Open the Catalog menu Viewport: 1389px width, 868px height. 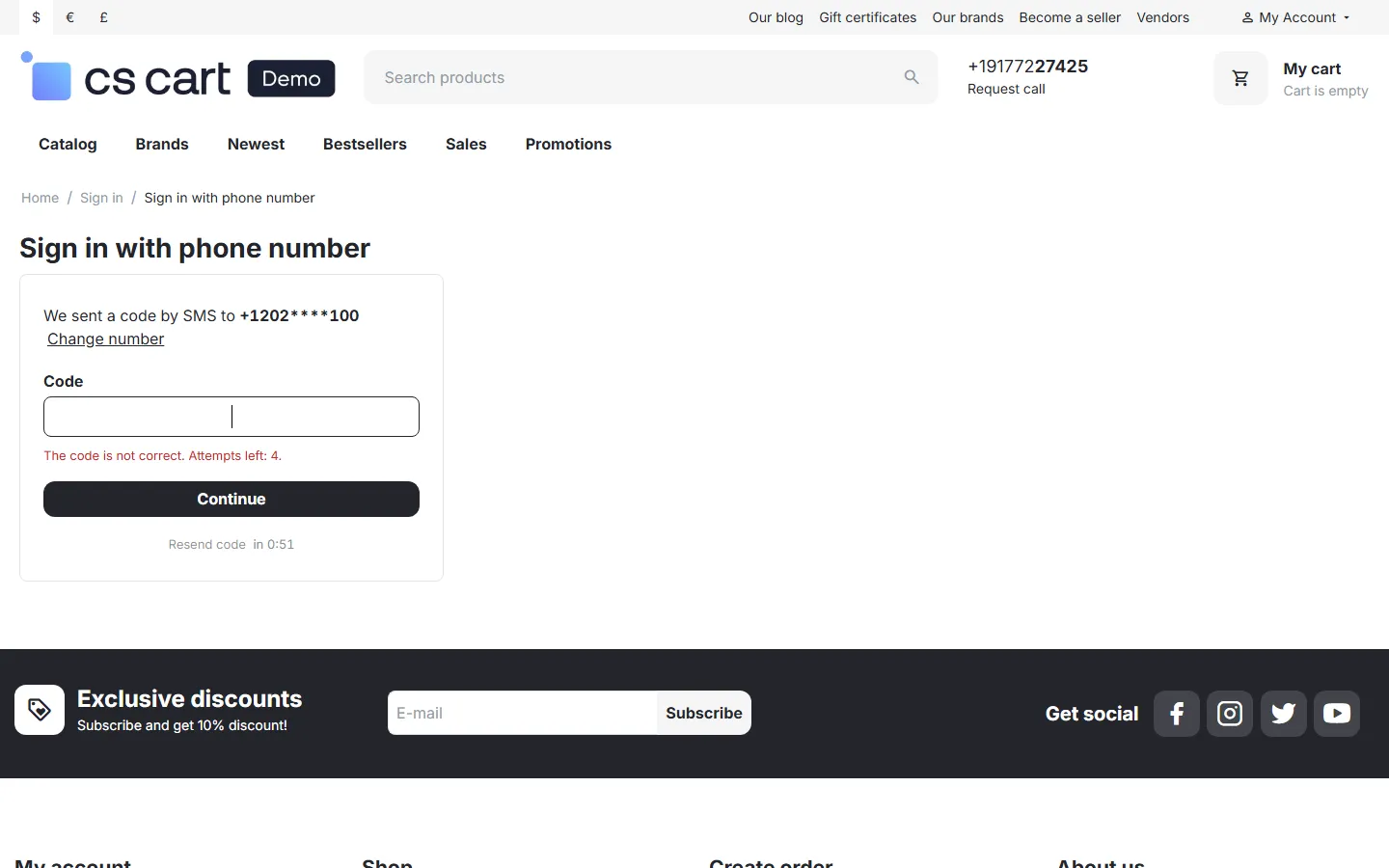[x=68, y=144]
